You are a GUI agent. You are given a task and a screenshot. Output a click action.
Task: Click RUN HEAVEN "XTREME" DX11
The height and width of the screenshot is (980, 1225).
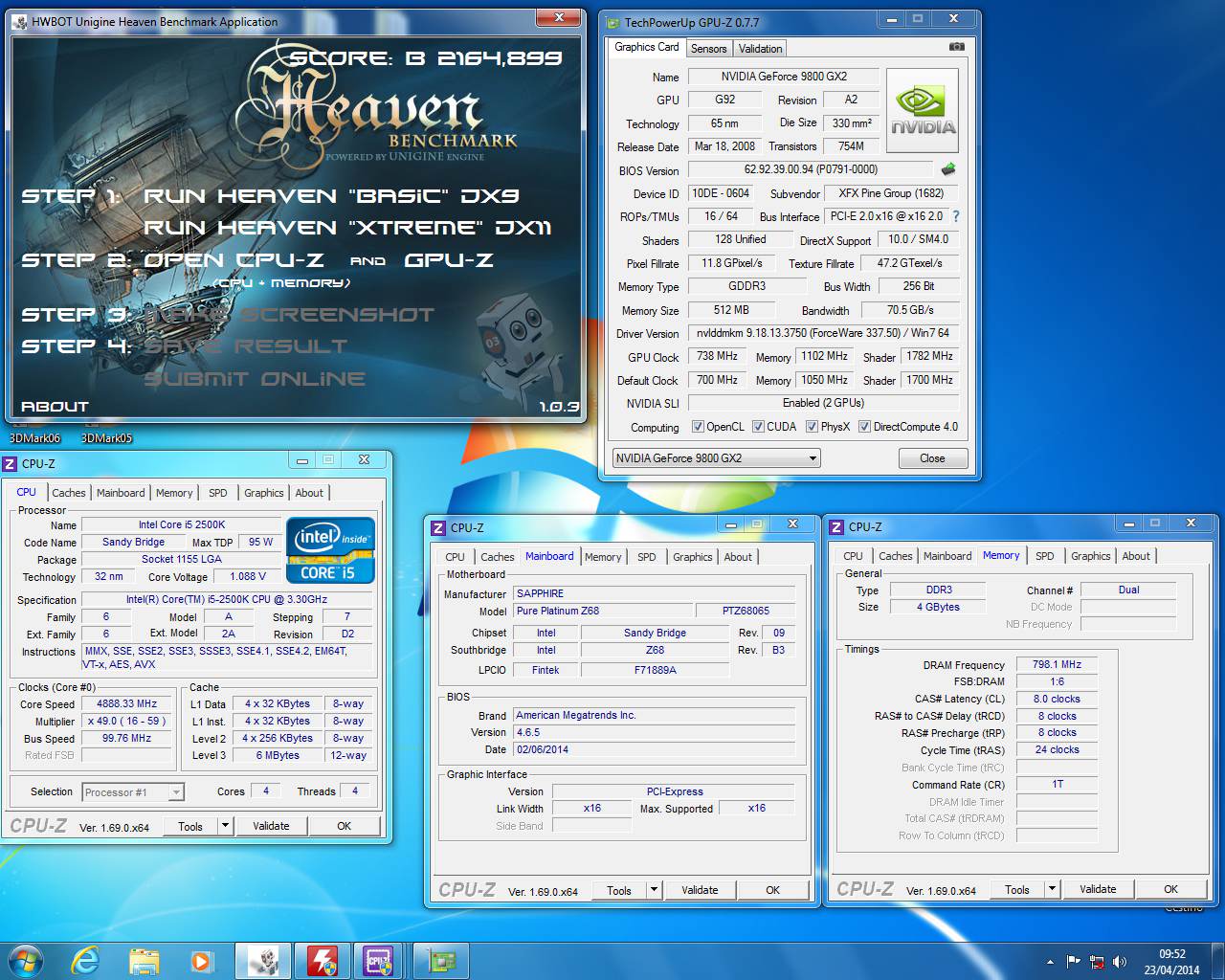pyautogui.click(x=347, y=228)
